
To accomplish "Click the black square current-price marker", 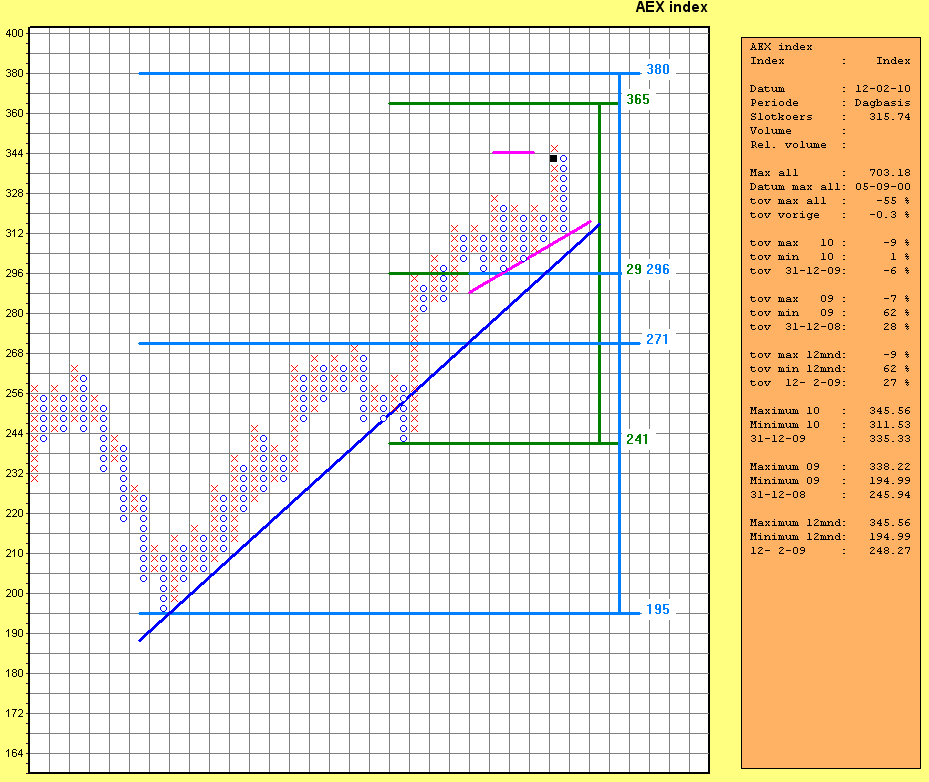I will point(553,158).
